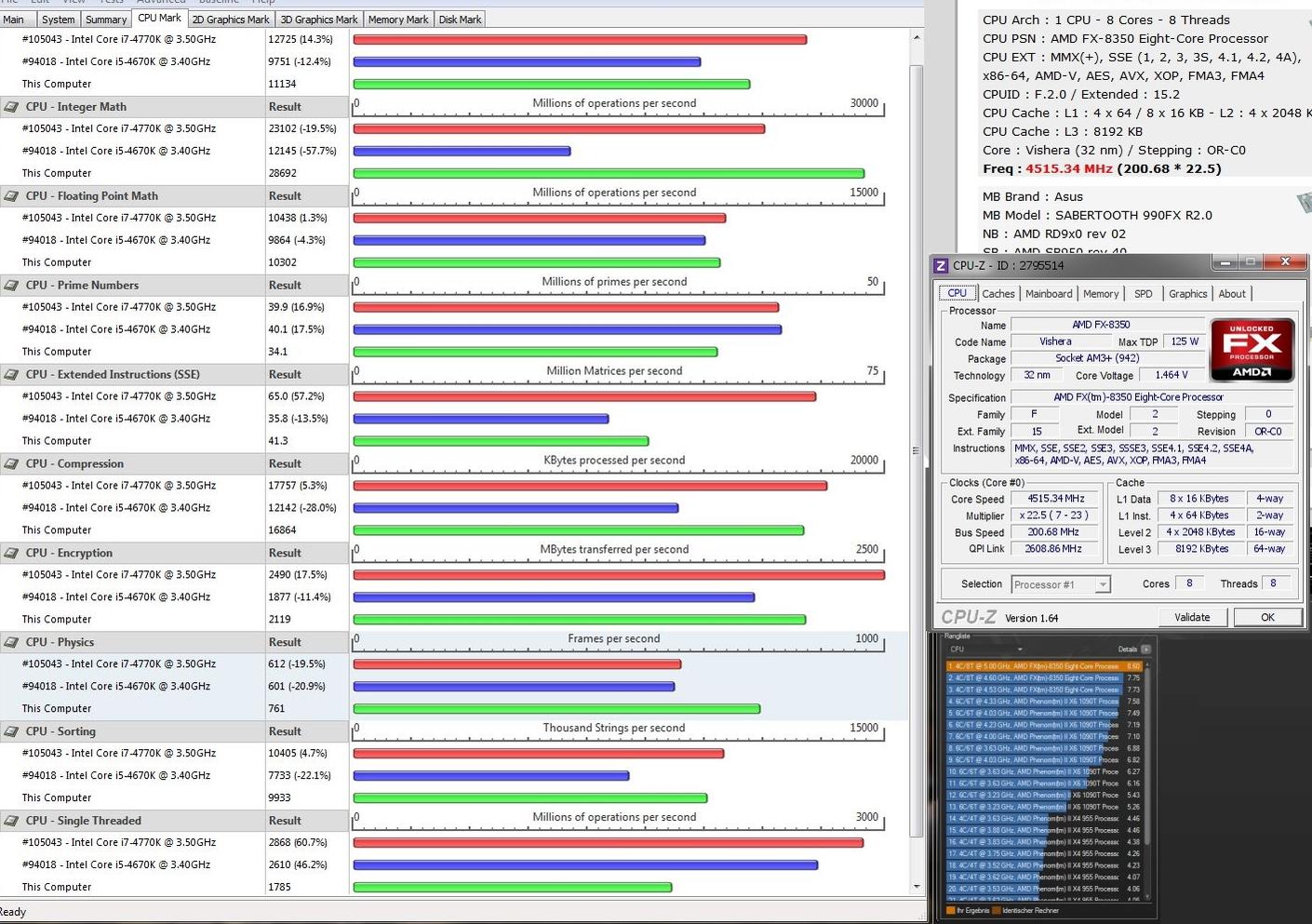
Task: Switch to the Memory Mark tab
Action: pyautogui.click(x=398, y=20)
